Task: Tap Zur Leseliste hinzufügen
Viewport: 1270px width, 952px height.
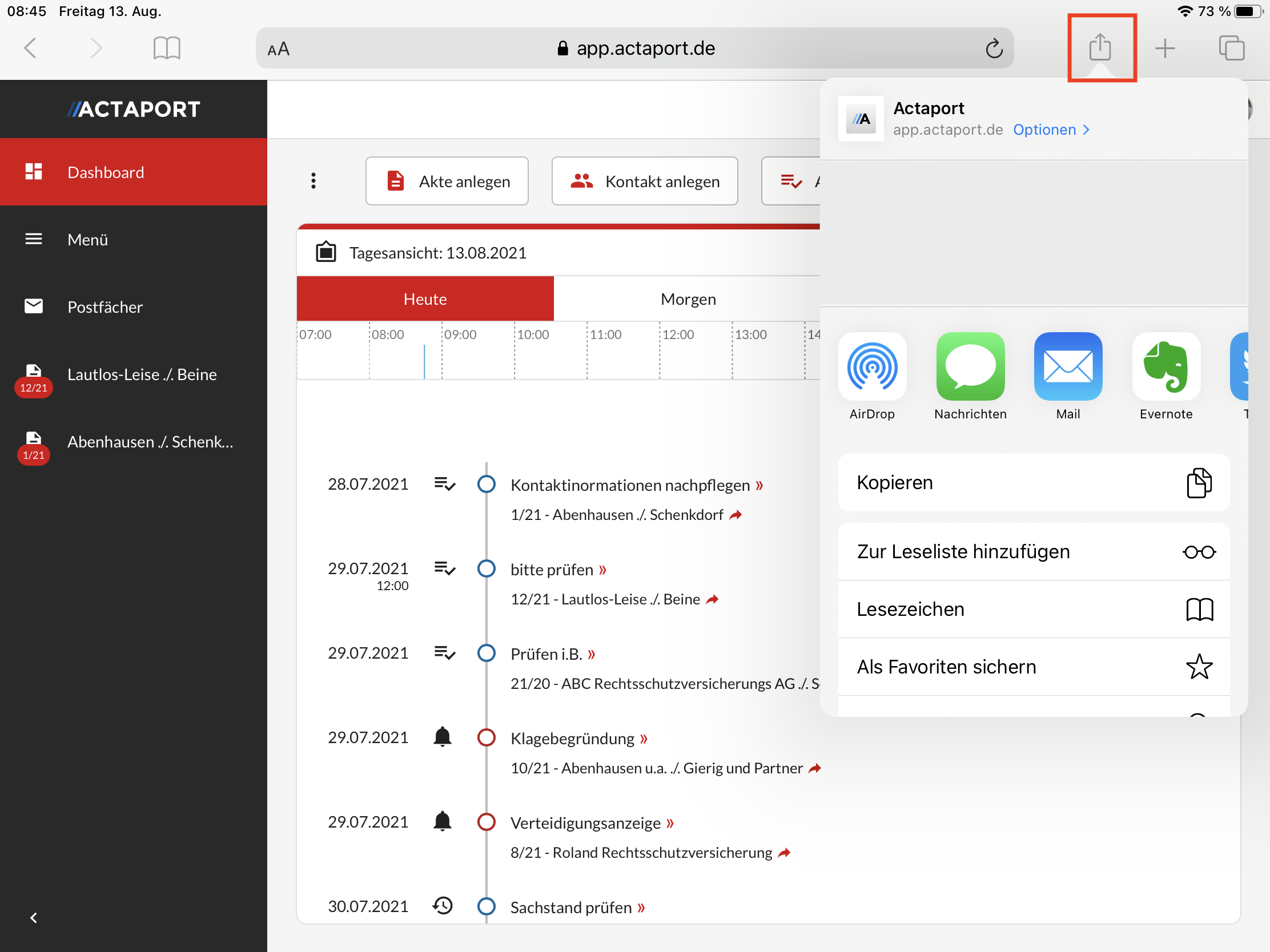Action: (1033, 551)
